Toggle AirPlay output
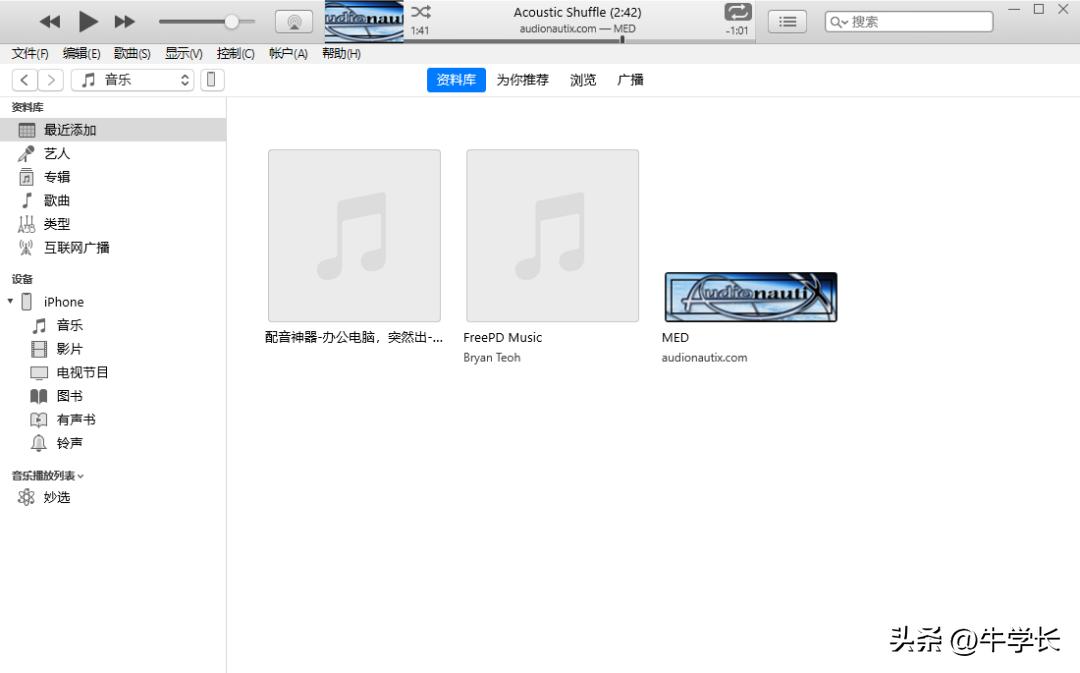Image resolution: width=1080 pixels, height=673 pixels. (294, 20)
